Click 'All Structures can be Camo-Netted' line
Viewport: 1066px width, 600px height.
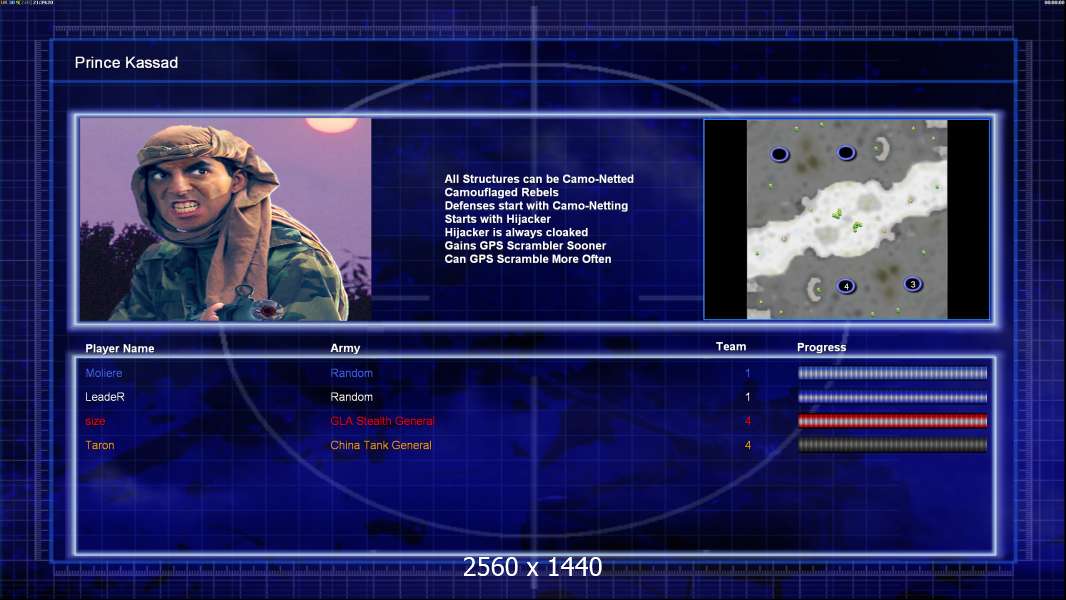coord(539,179)
